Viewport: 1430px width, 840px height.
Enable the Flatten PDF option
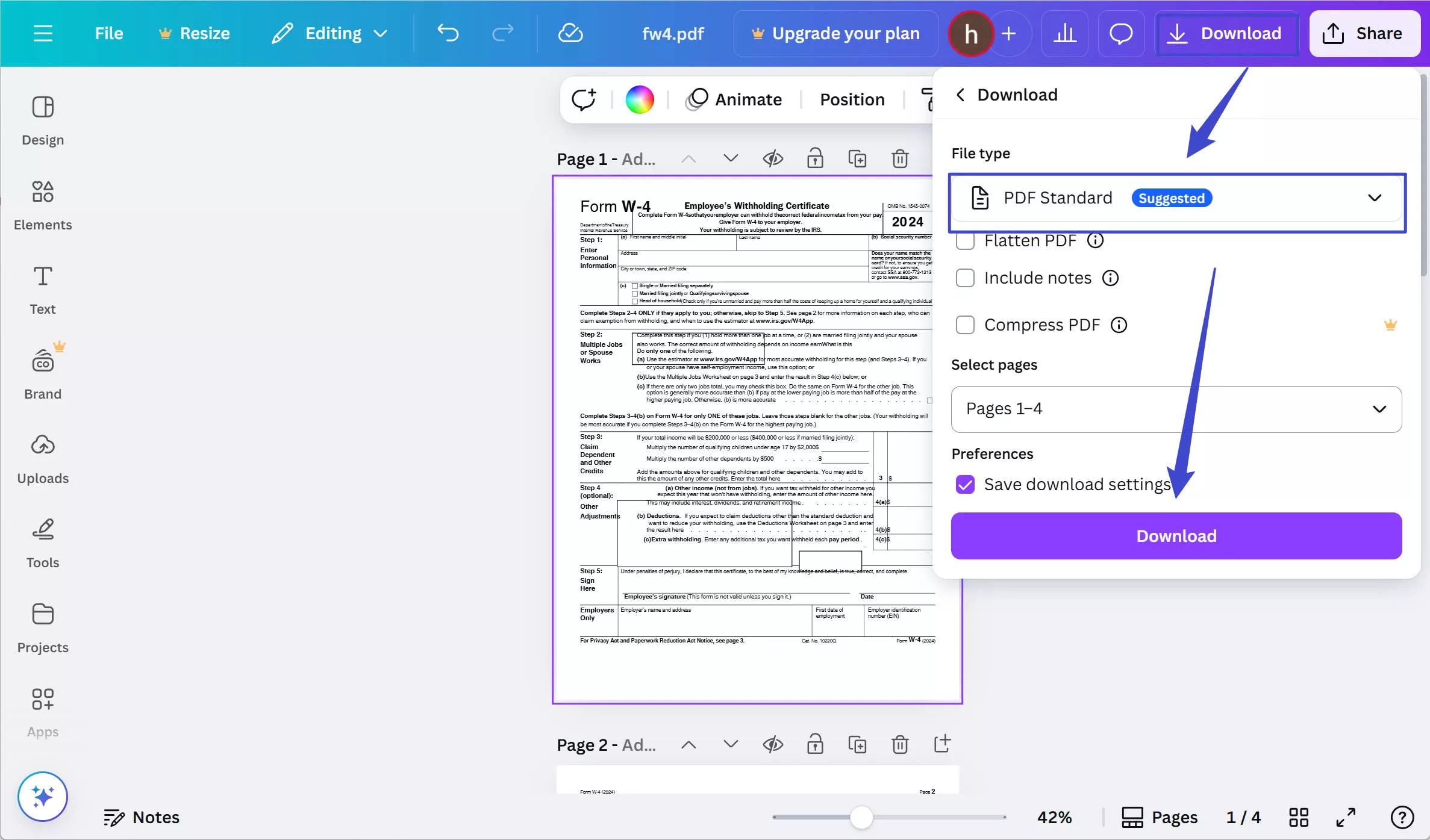966,240
